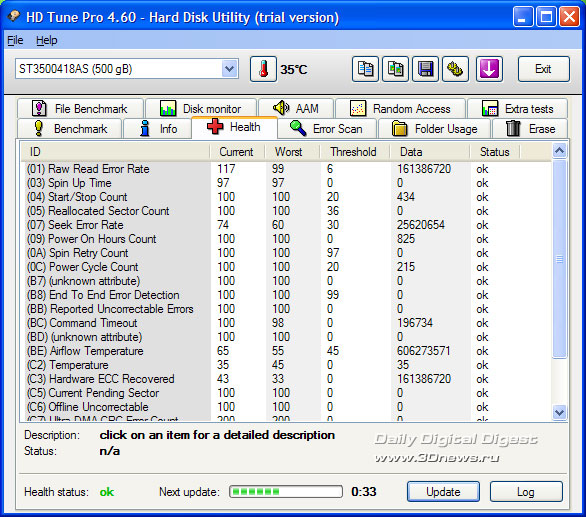Select the Erase tab
Viewport: 586px width, 517px height.
pos(530,129)
